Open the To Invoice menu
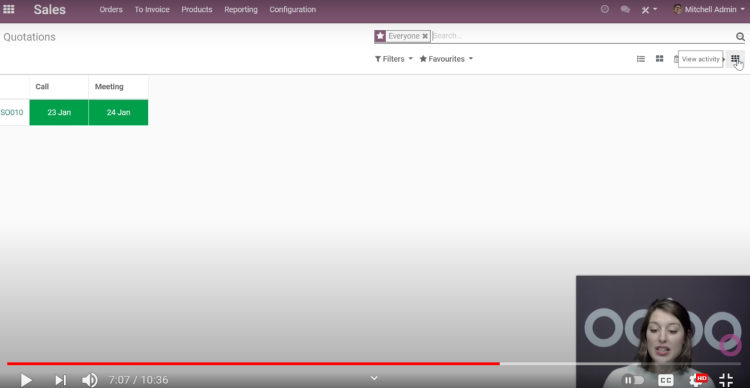750x388 pixels. (152, 10)
